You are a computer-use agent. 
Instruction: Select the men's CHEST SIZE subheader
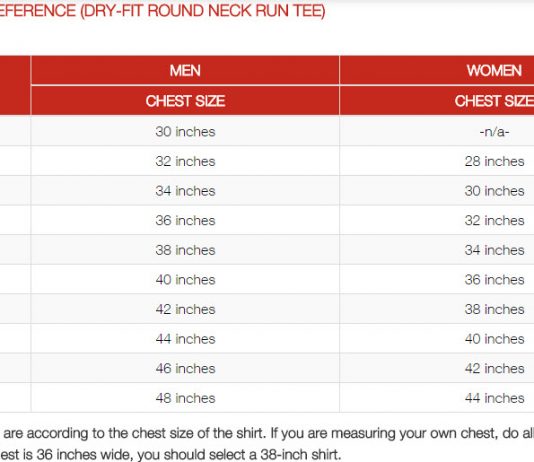point(185,101)
